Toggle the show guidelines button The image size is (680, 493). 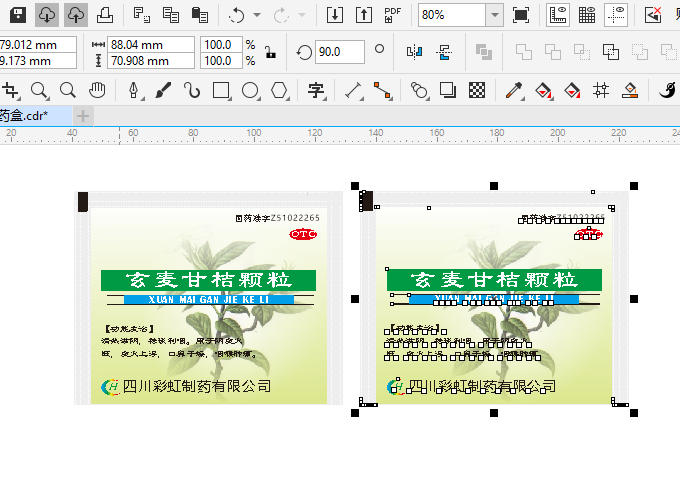[616, 15]
